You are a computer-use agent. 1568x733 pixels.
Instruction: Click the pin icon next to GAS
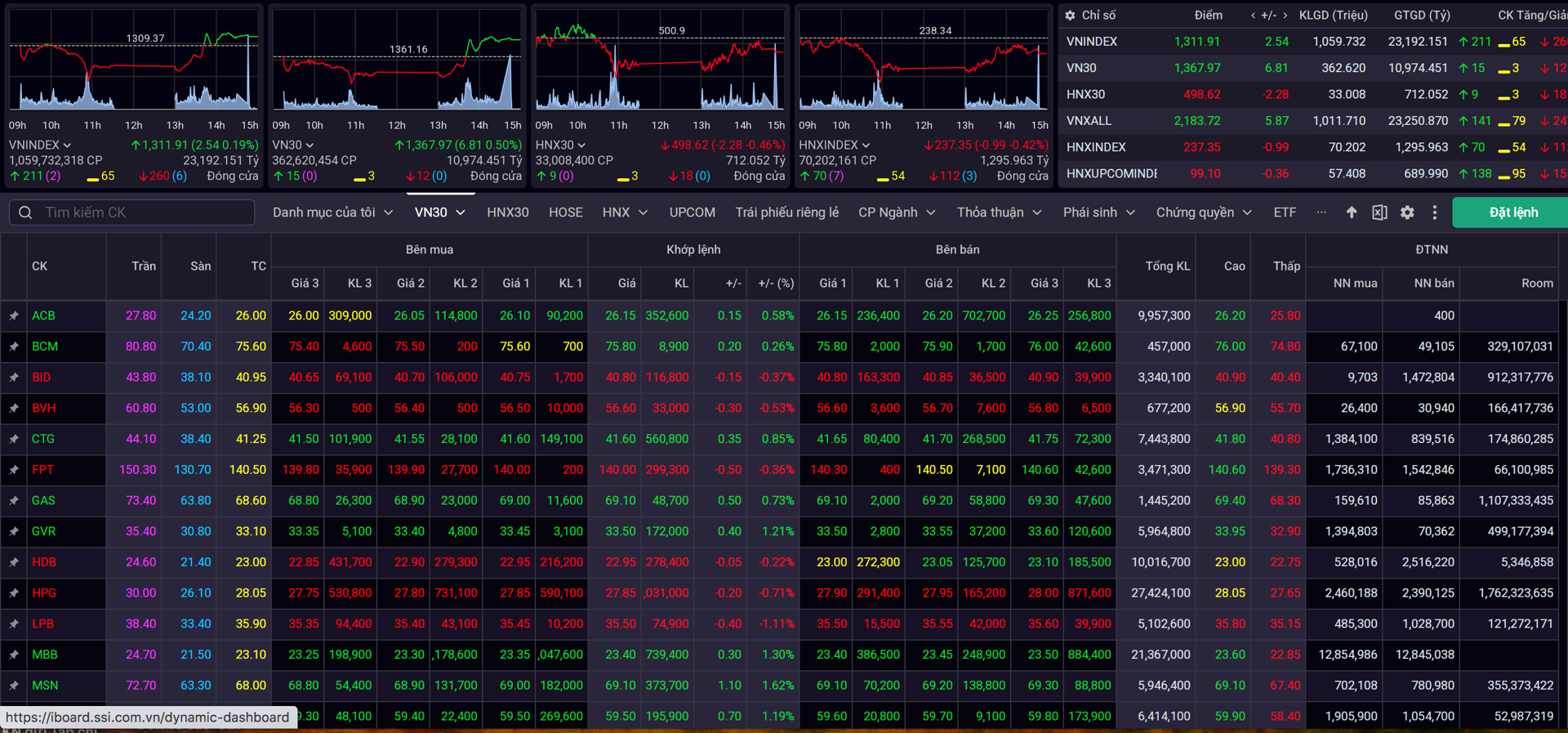pos(14,500)
